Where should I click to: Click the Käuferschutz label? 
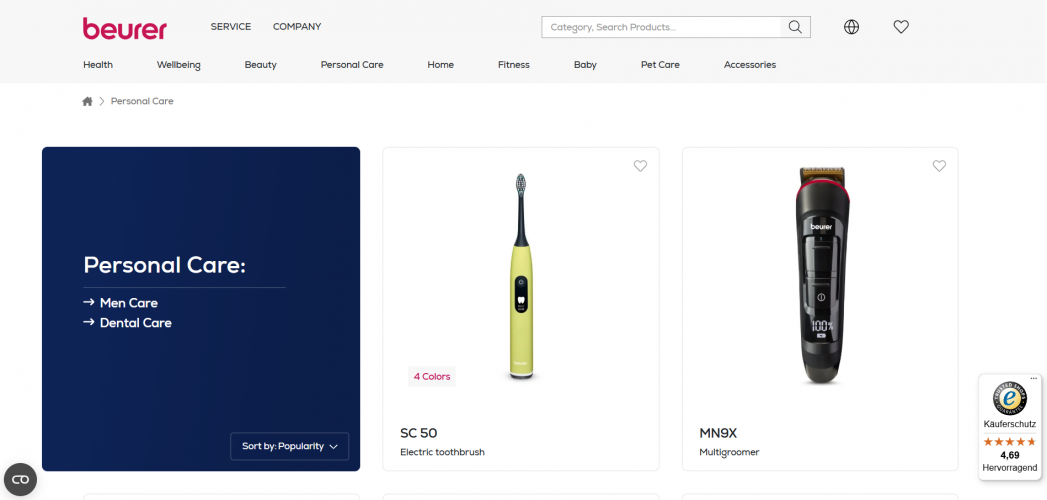pos(1010,424)
